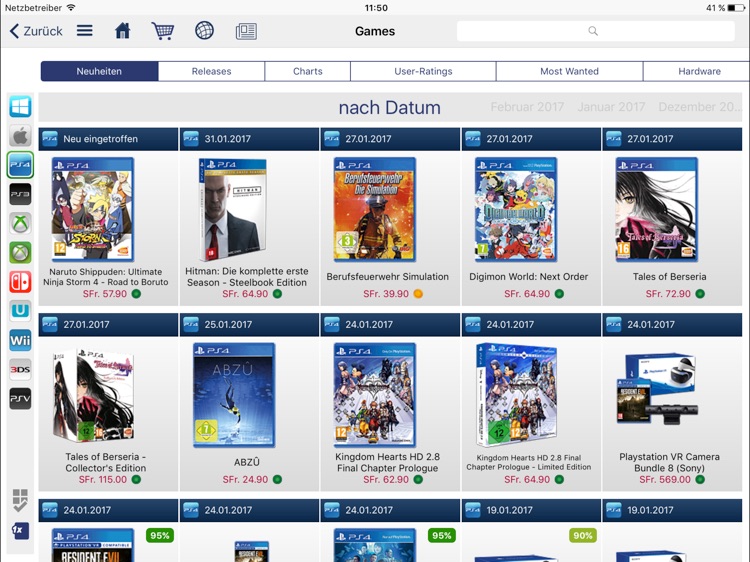Click Kingdom Hearts HD 2.8 Final Chapter Prologue title

(387, 462)
